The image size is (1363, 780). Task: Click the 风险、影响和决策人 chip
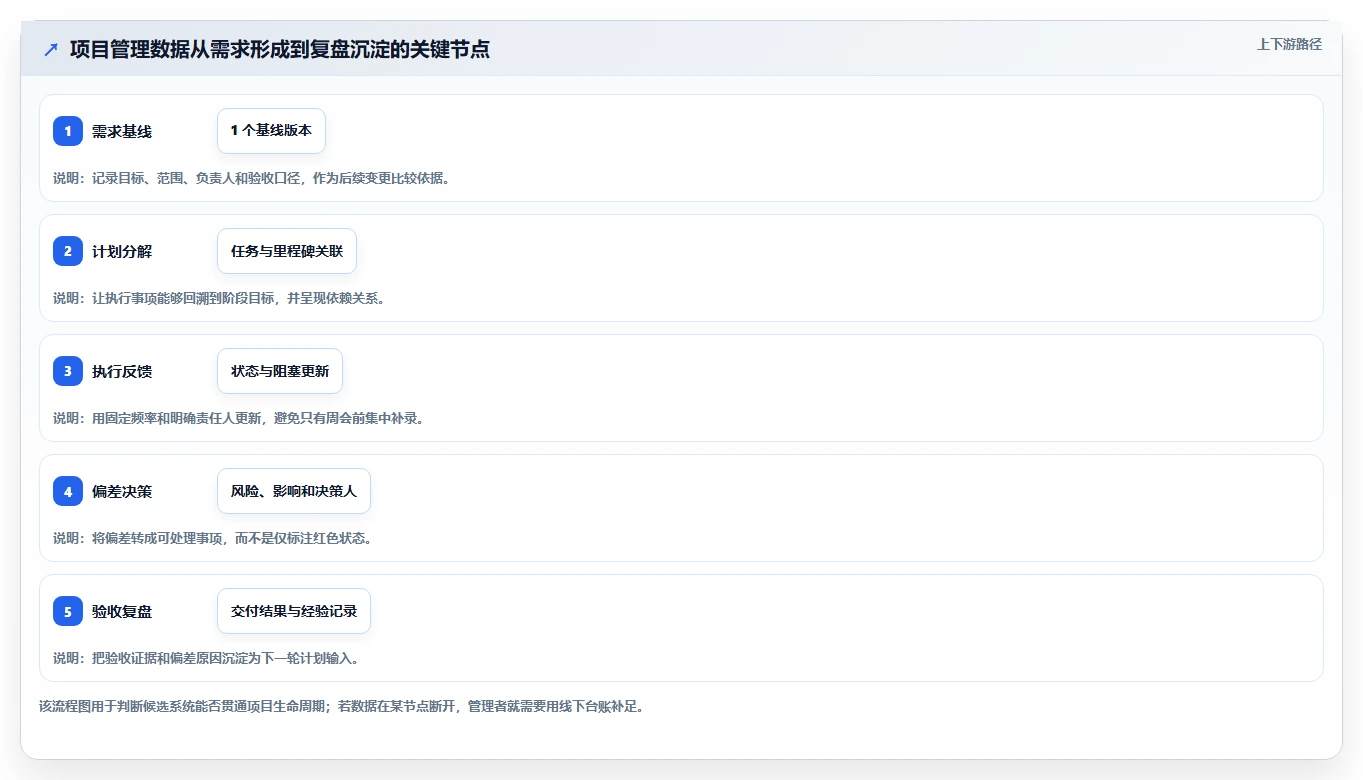(294, 491)
